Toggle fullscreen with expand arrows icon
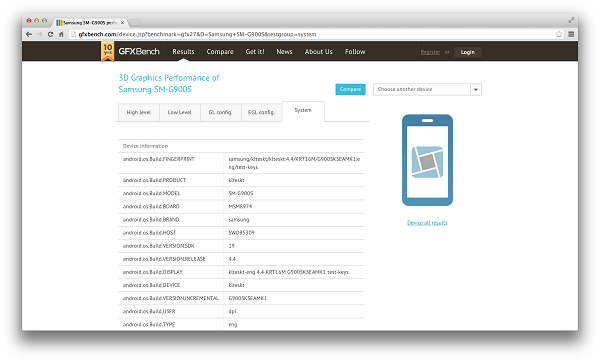This screenshot has height=361, width=600. pyautogui.click(x=571, y=20)
